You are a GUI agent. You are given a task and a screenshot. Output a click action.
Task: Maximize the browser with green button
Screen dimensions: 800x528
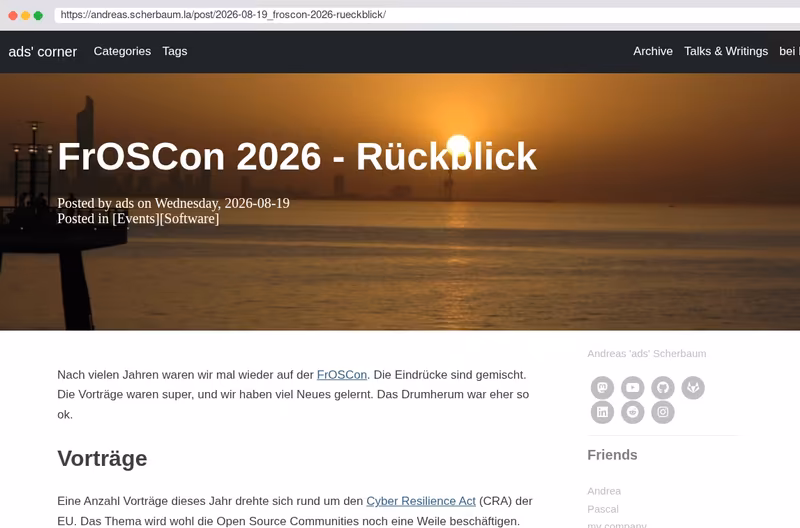click(x=38, y=15)
